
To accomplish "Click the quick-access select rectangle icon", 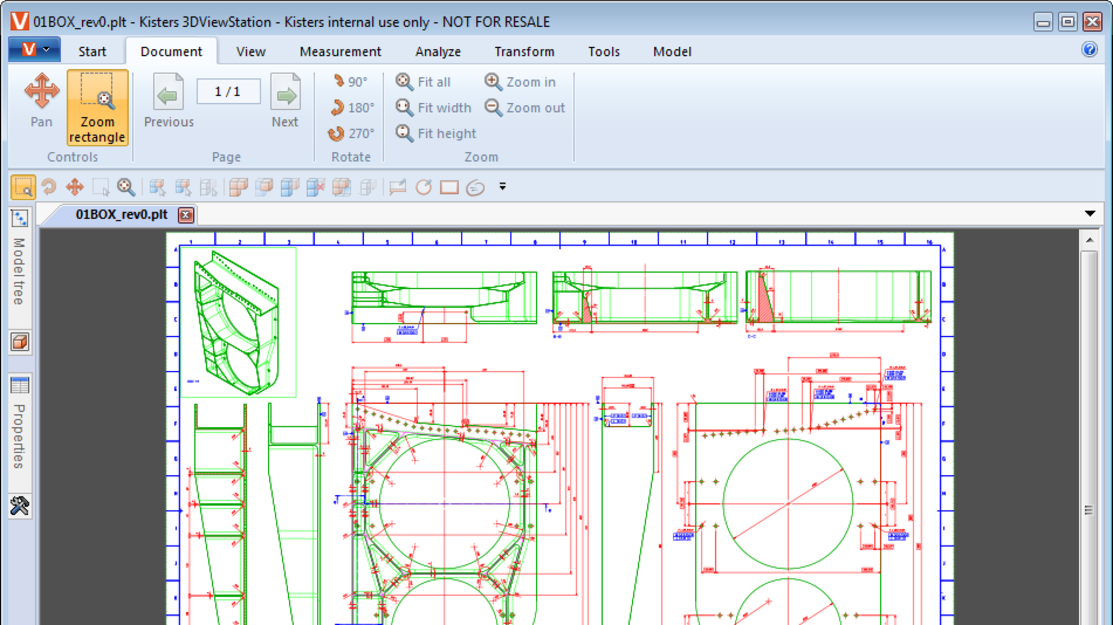I will click(x=101, y=187).
